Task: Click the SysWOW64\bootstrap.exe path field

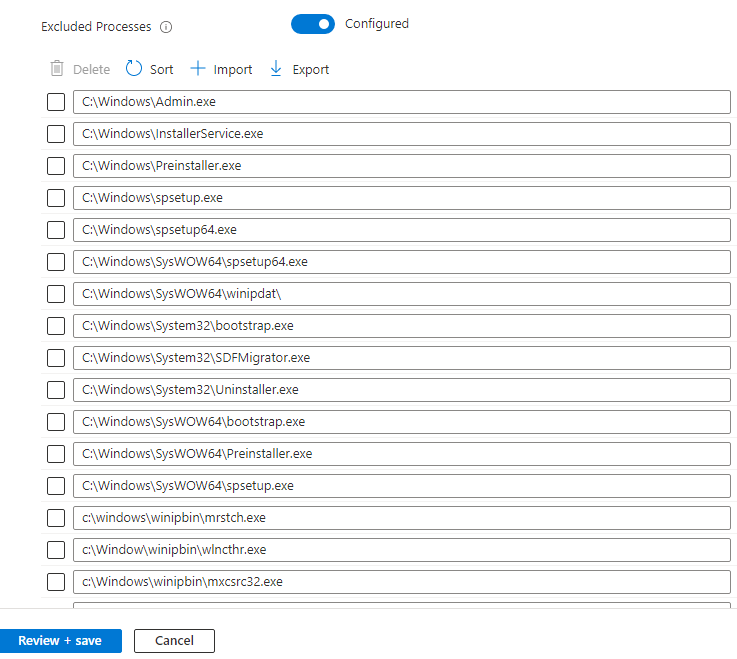Action: pyautogui.click(x=401, y=422)
